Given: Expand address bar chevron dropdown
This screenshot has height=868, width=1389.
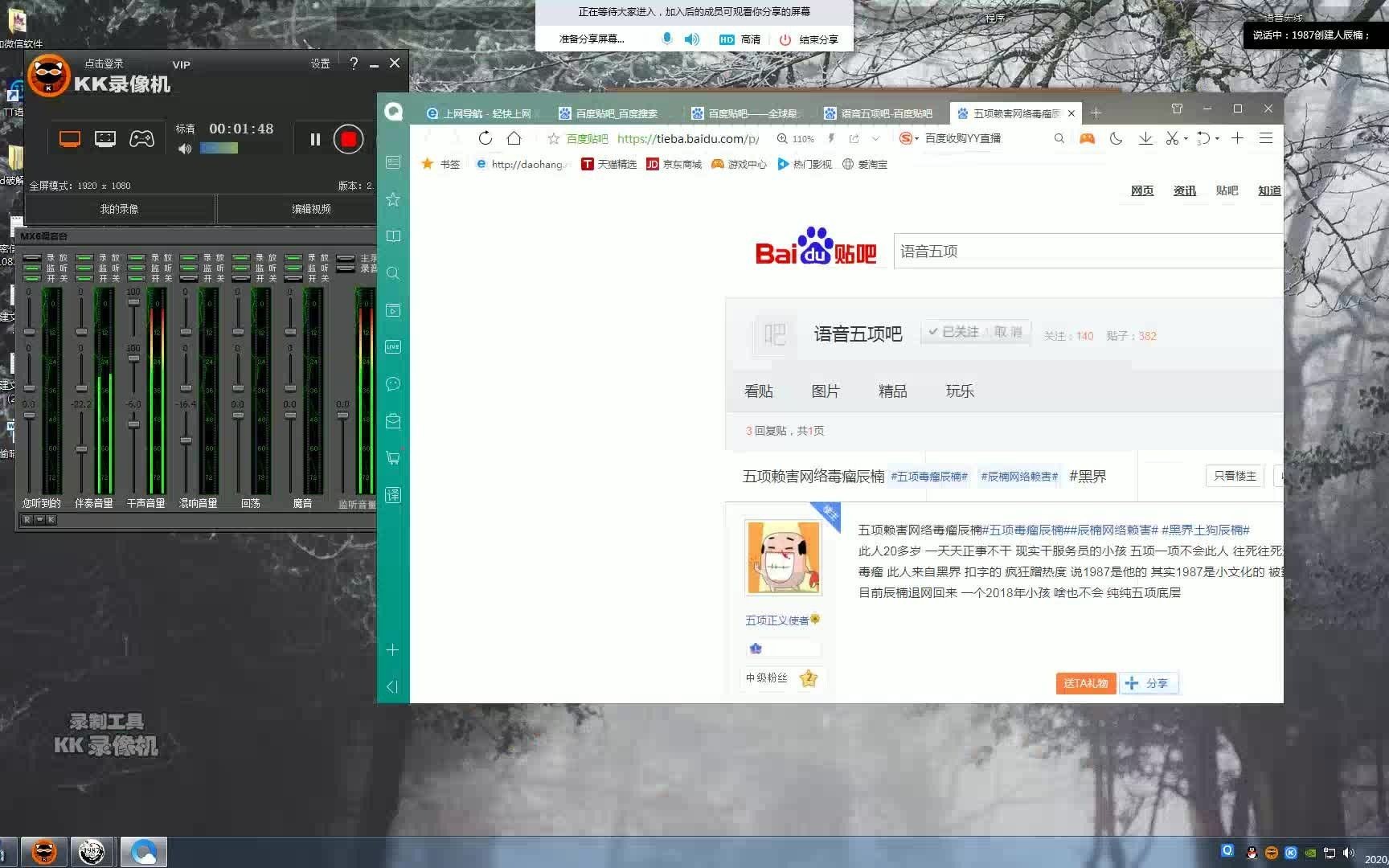Looking at the screenshot, I should click(876, 139).
